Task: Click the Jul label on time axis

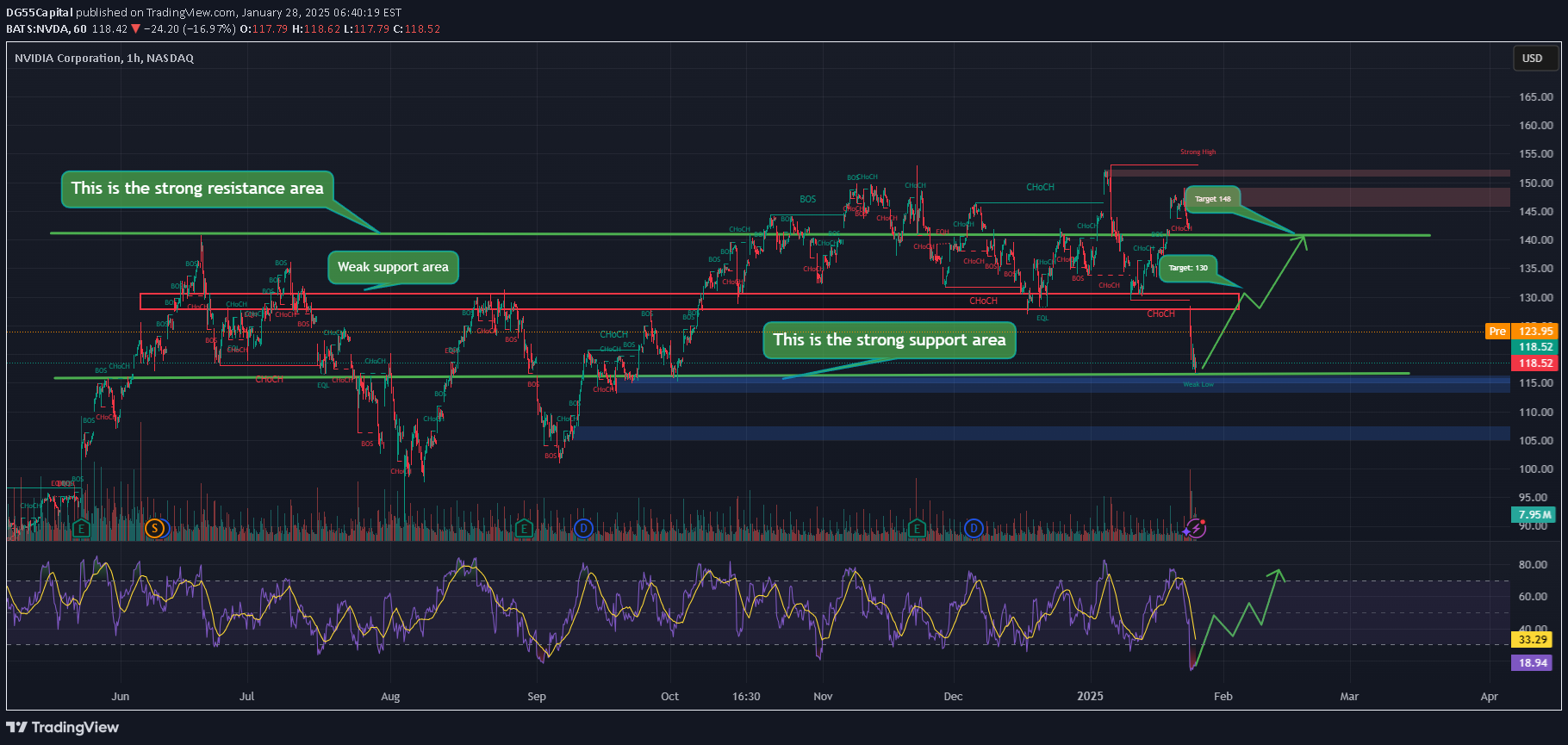Action: point(247,696)
